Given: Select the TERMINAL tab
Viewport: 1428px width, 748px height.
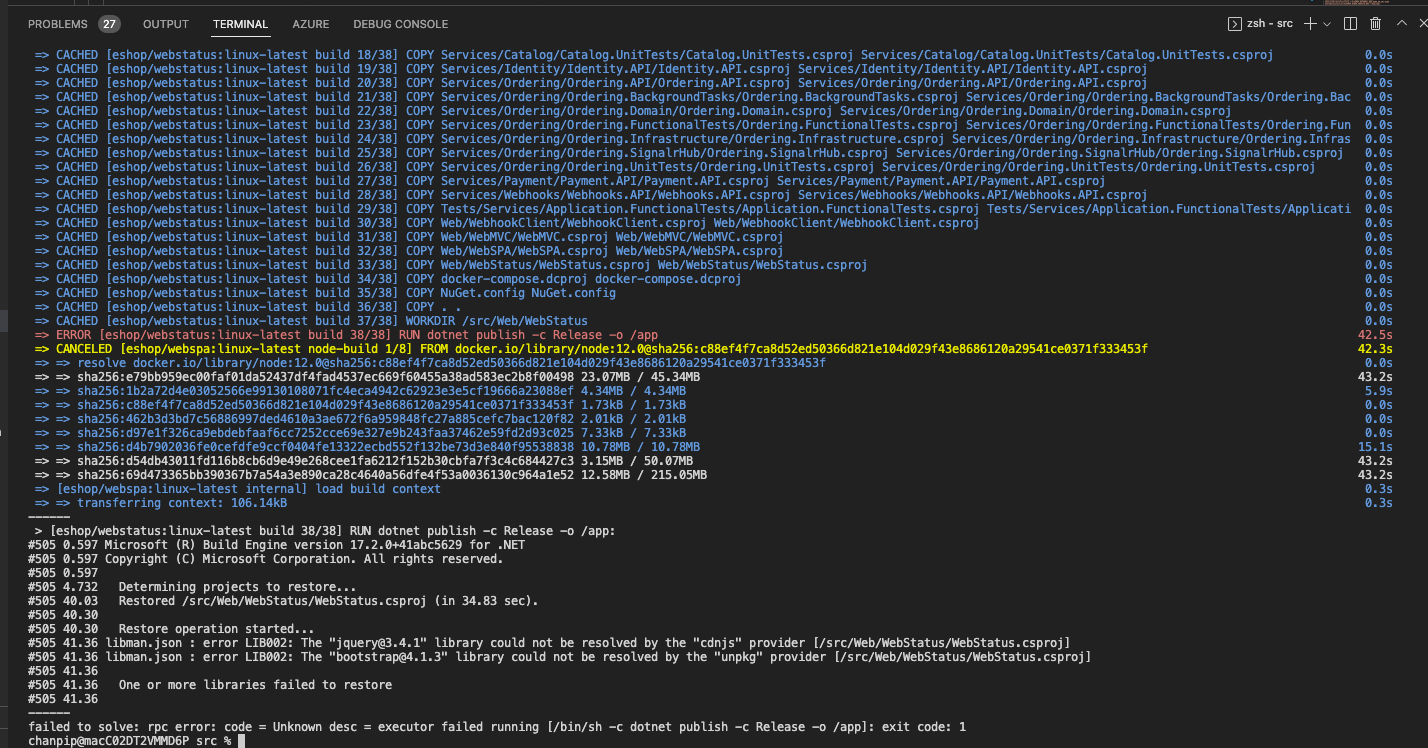Looking at the screenshot, I should point(239,24).
